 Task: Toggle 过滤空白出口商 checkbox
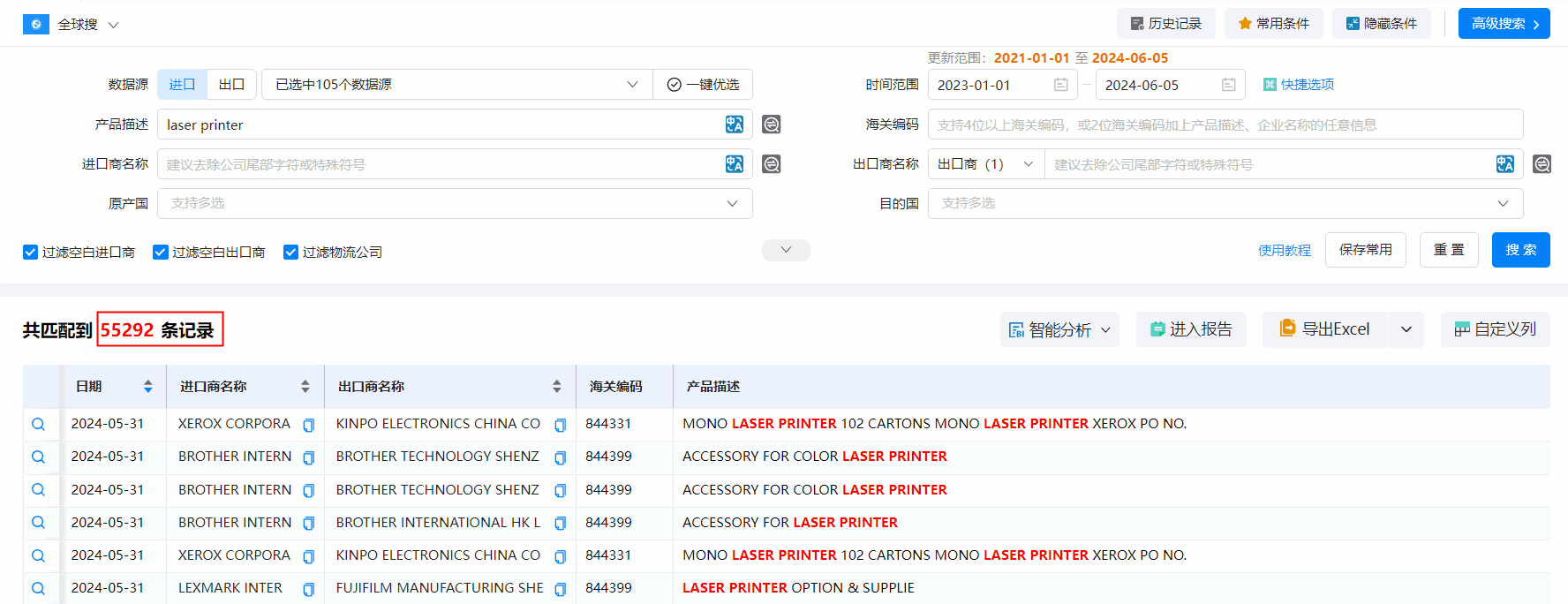pos(161,253)
